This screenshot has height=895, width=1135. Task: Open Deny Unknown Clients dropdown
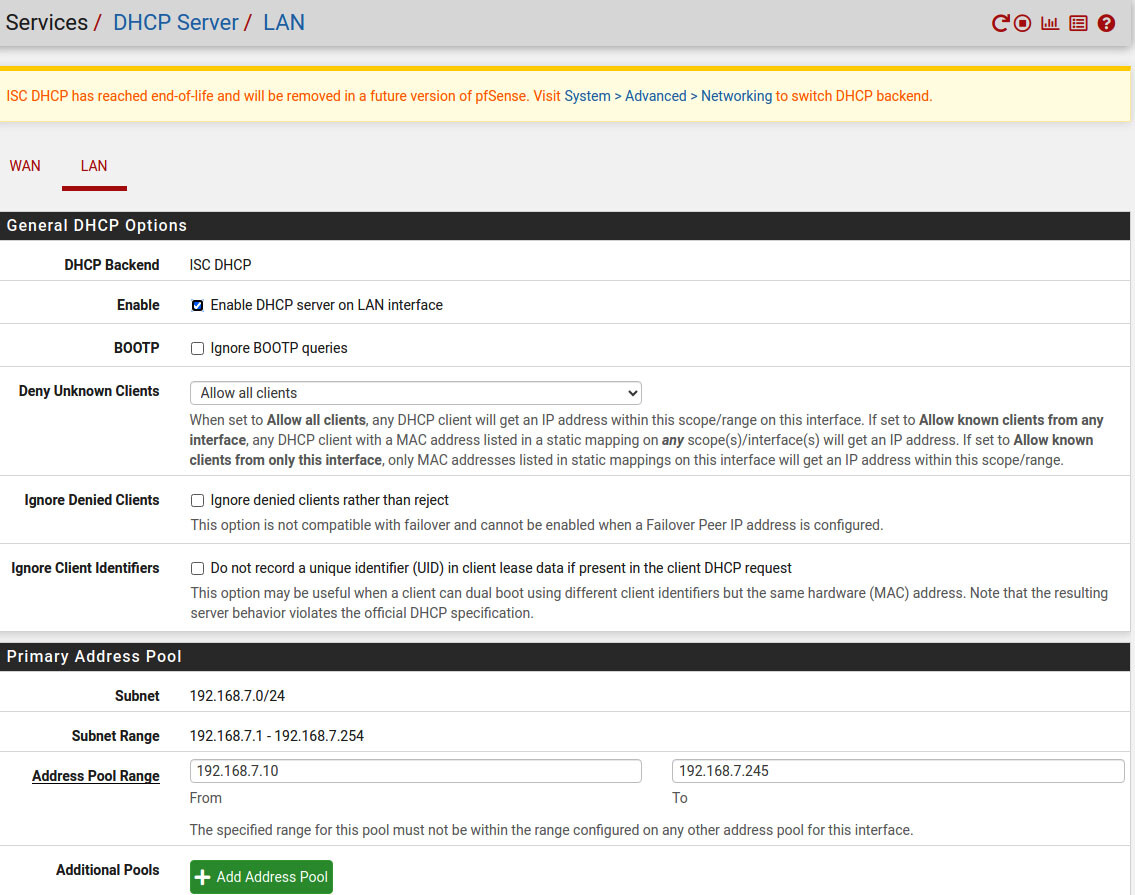(415, 392)
